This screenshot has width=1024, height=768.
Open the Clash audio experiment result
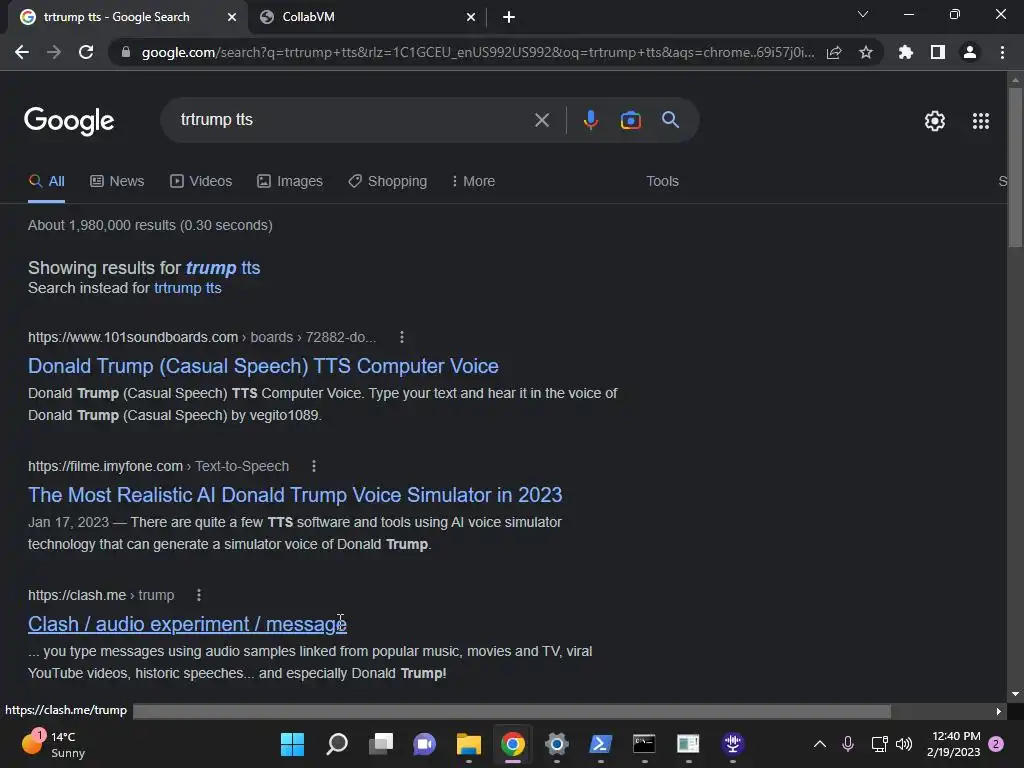point(187,624)
